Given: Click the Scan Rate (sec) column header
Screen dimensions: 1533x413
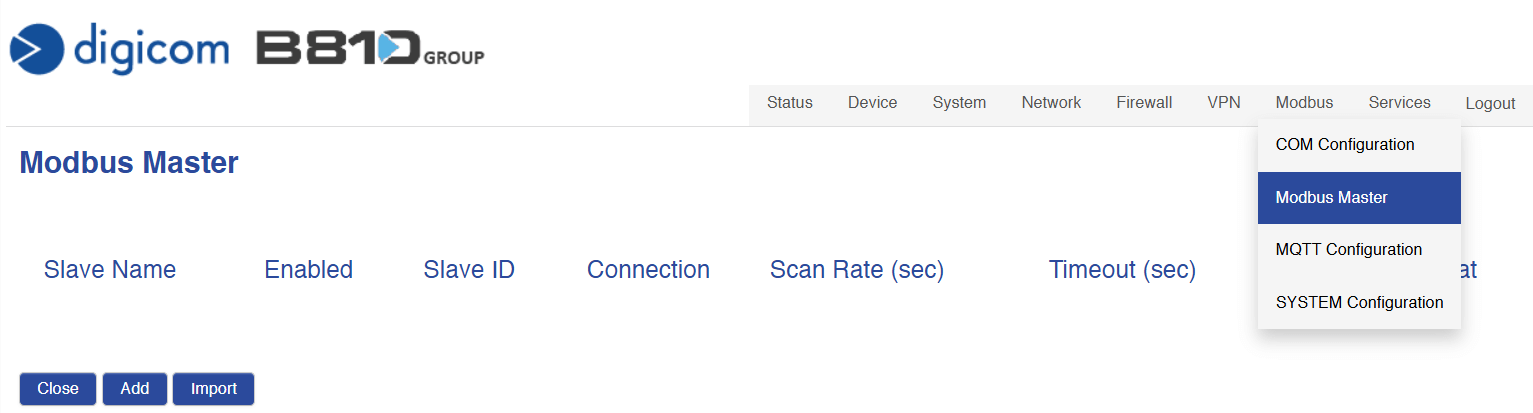Looking at the screenshot, I should [x=857, y=270].
